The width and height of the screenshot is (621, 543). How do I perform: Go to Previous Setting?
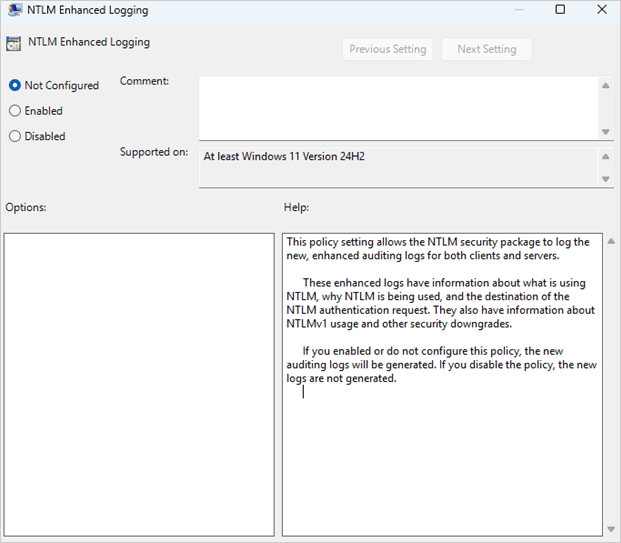click(x=387, y=49)
